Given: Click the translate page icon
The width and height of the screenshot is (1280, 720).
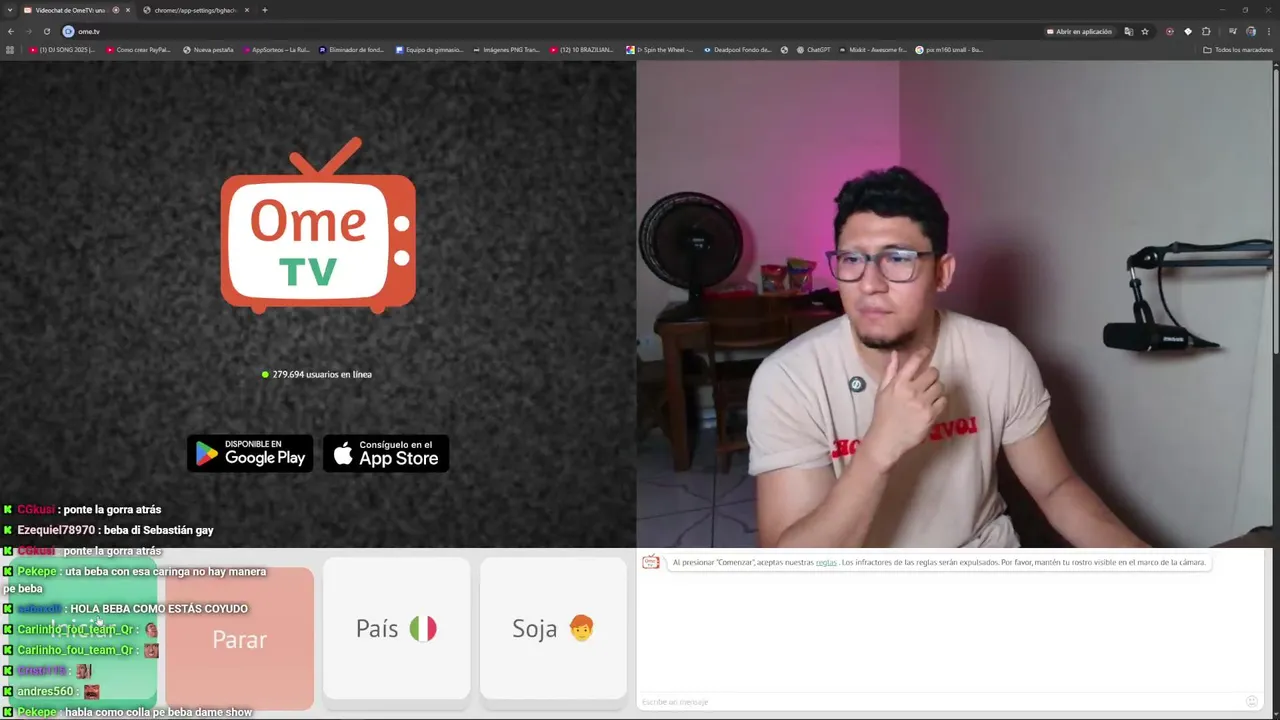Looking at the screenshot, I should 1128,31.
